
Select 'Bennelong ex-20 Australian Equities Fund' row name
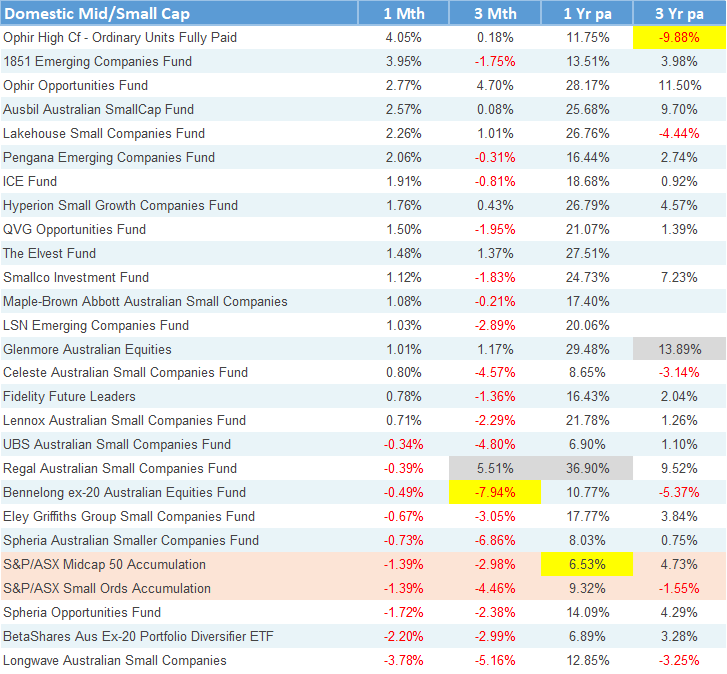pos(124,493)
